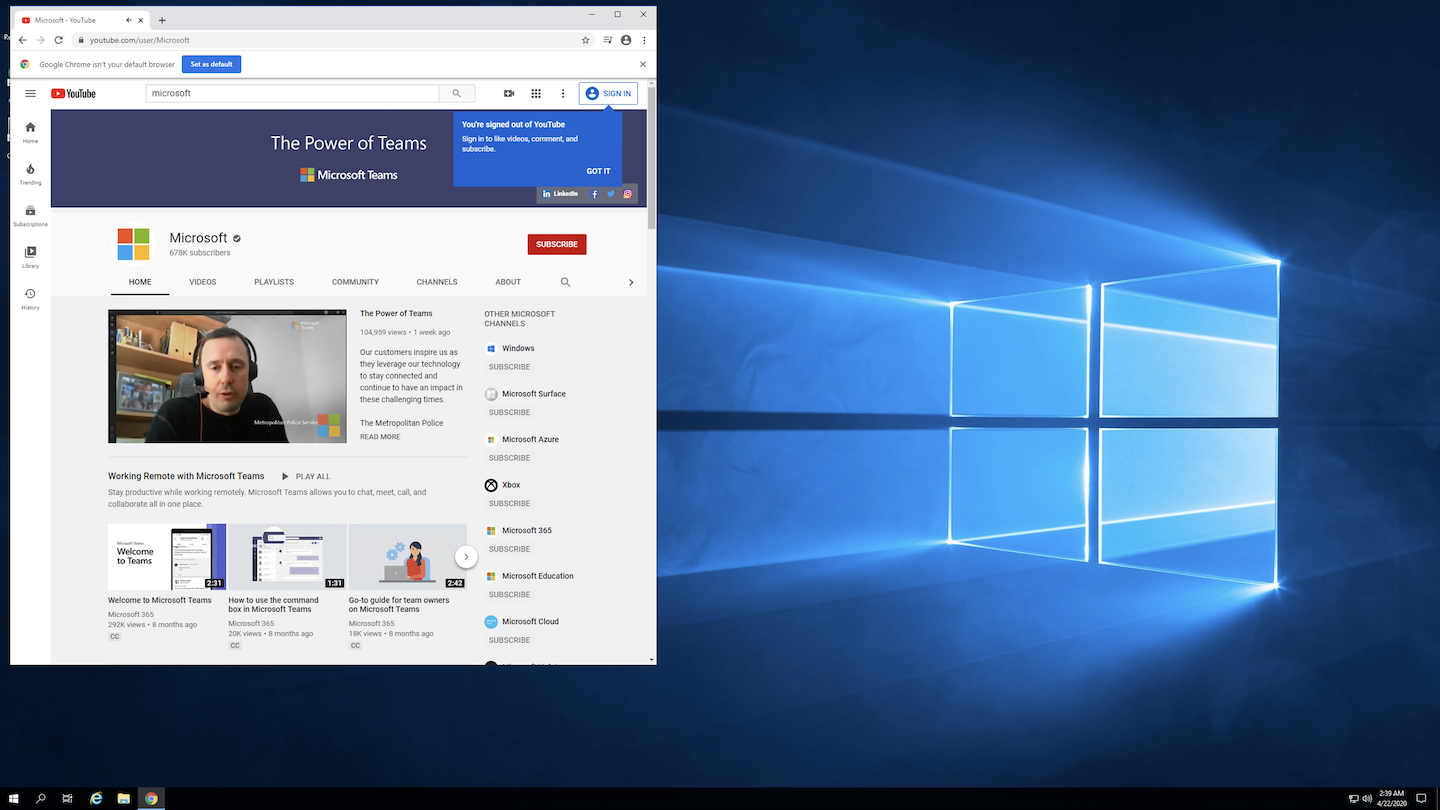Click the Twitter icon on banner
The height and width of the screenshot is (810, 1440).
tap(611, 194)
